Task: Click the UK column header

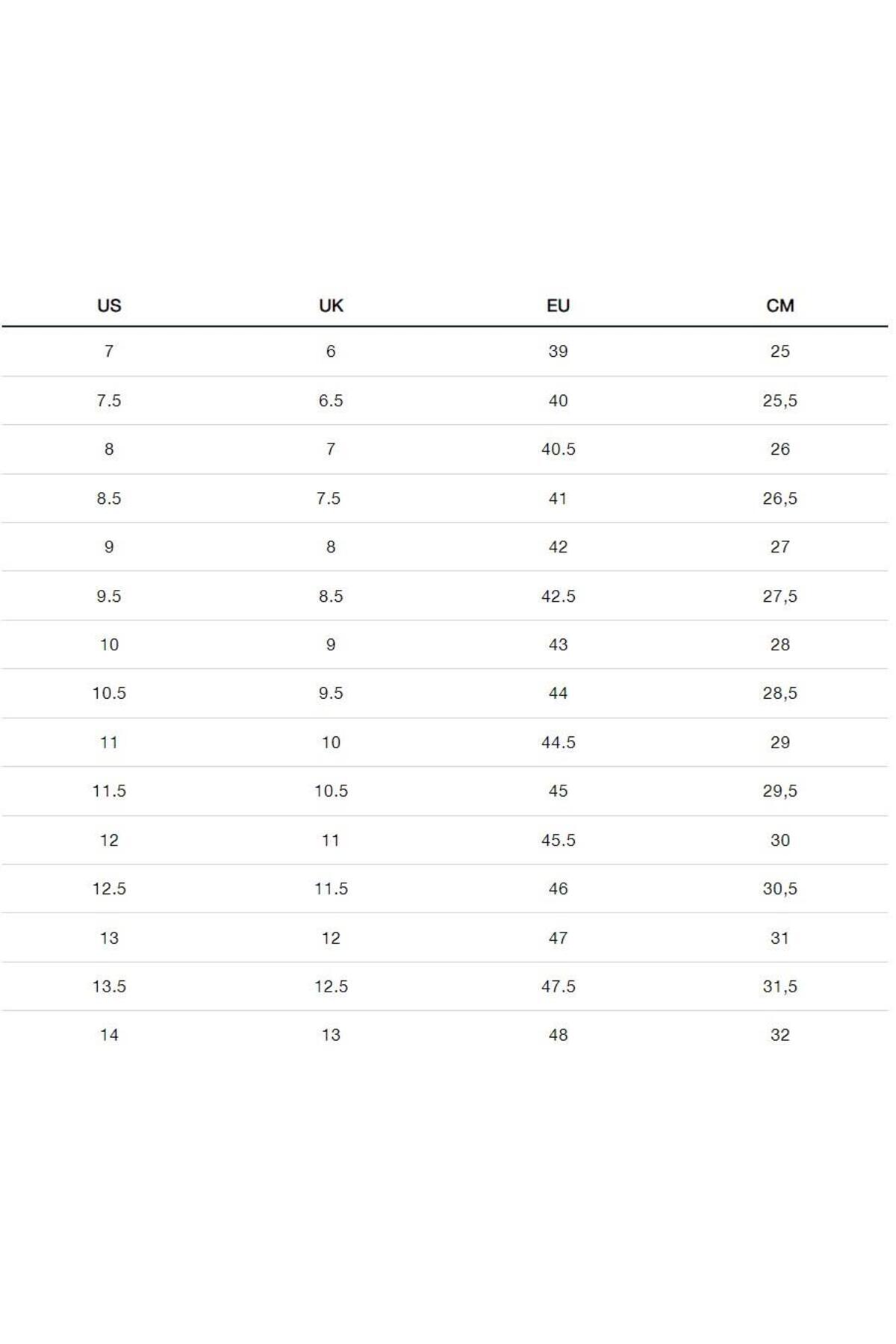Action: pyautogui.click(x=331, y=305)
